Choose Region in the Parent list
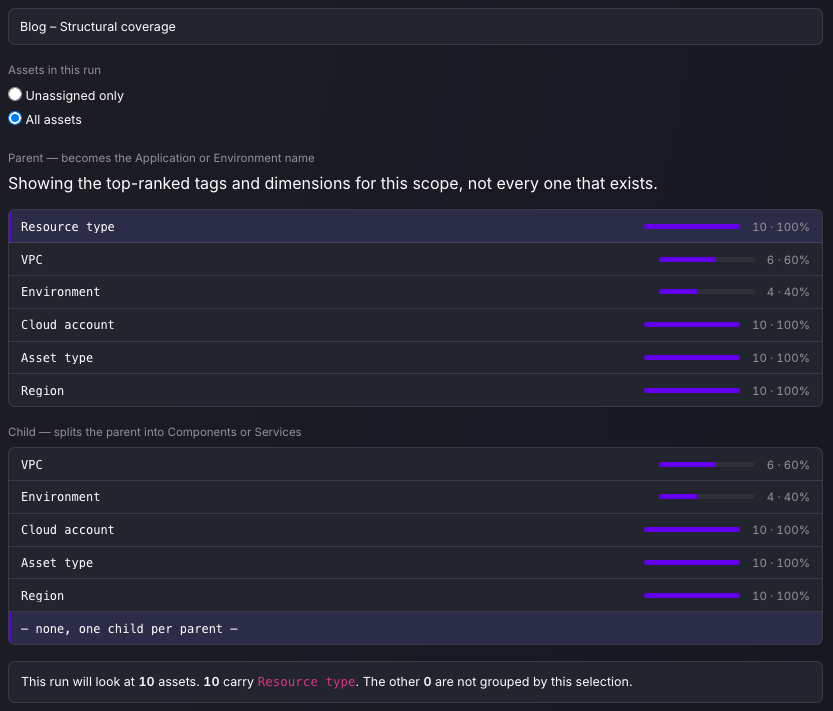 click(x=415, y=391)
